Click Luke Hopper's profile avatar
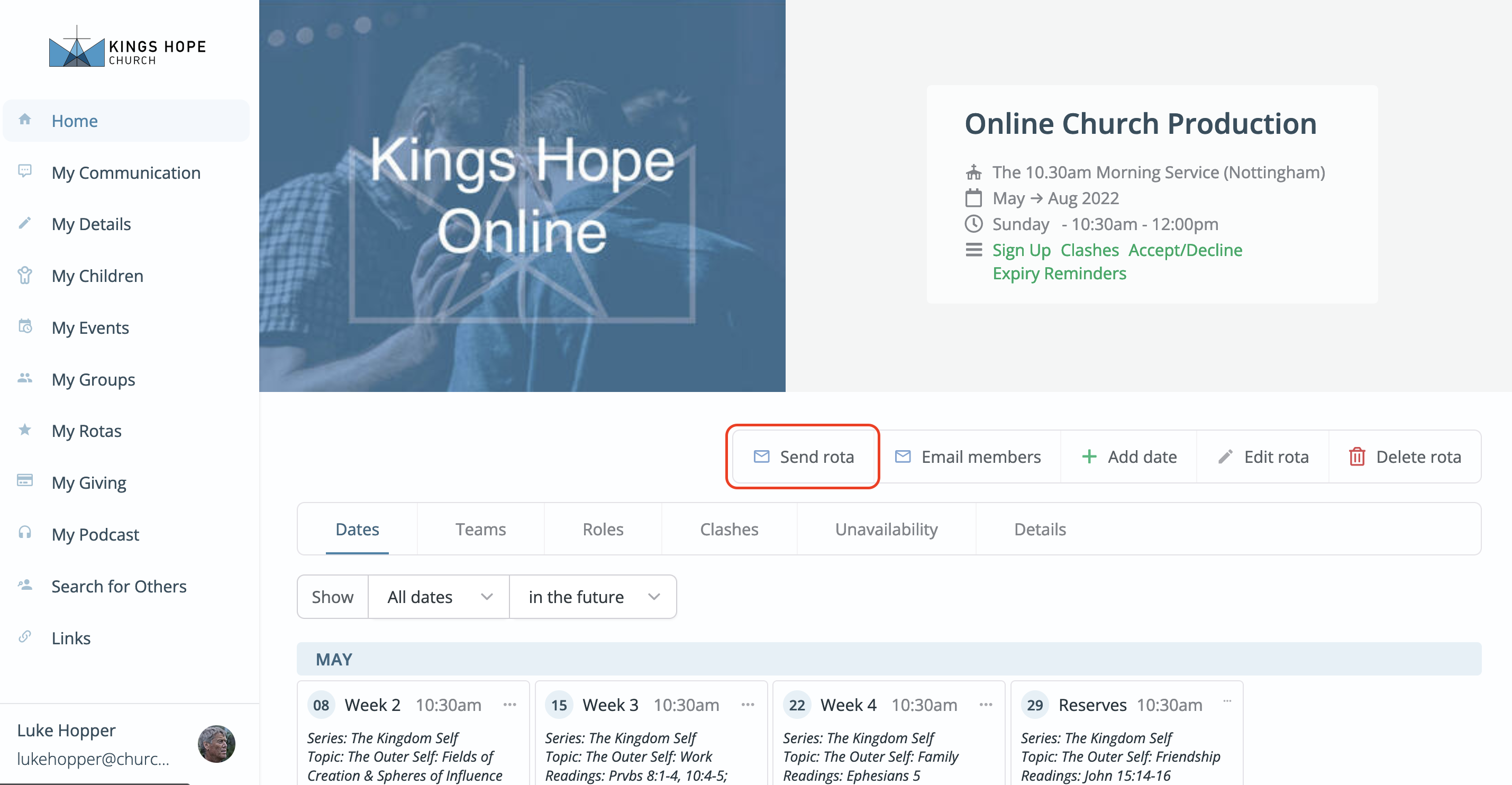This screenshot has height=785, width=1512. 216,743
